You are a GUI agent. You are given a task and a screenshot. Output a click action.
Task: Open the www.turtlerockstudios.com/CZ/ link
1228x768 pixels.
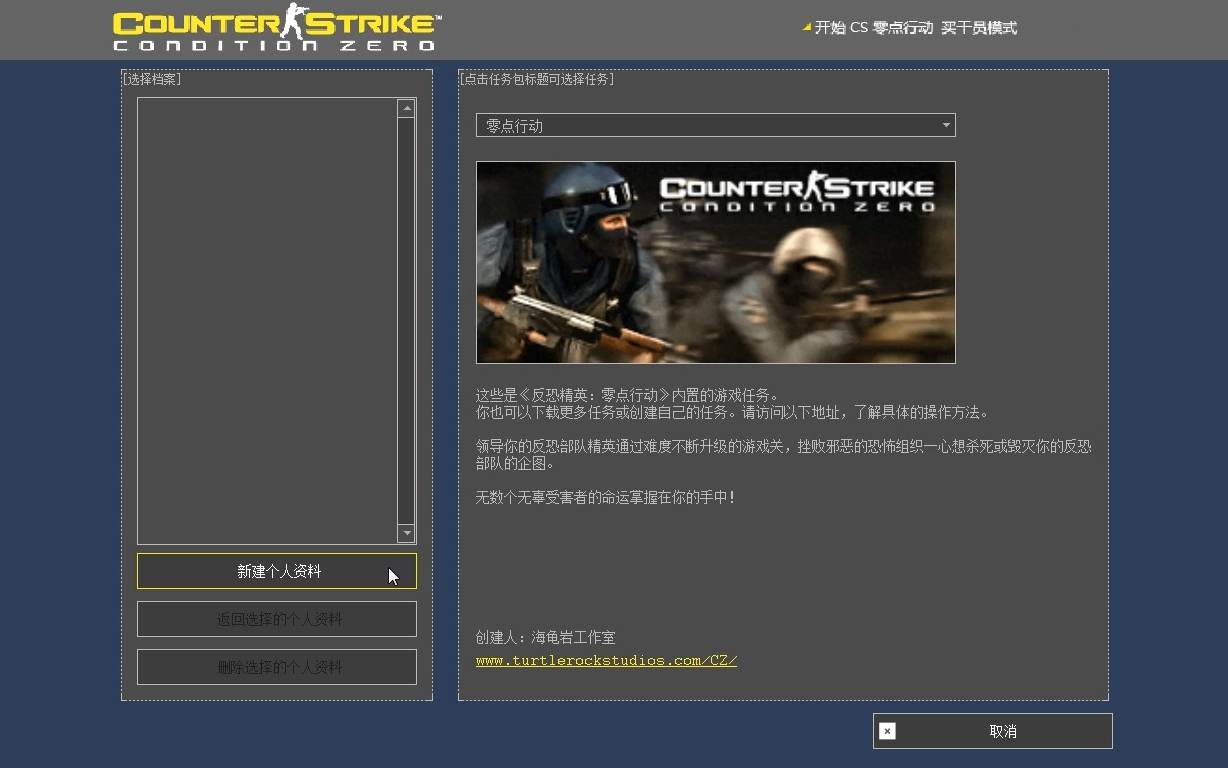coord(606,660)
